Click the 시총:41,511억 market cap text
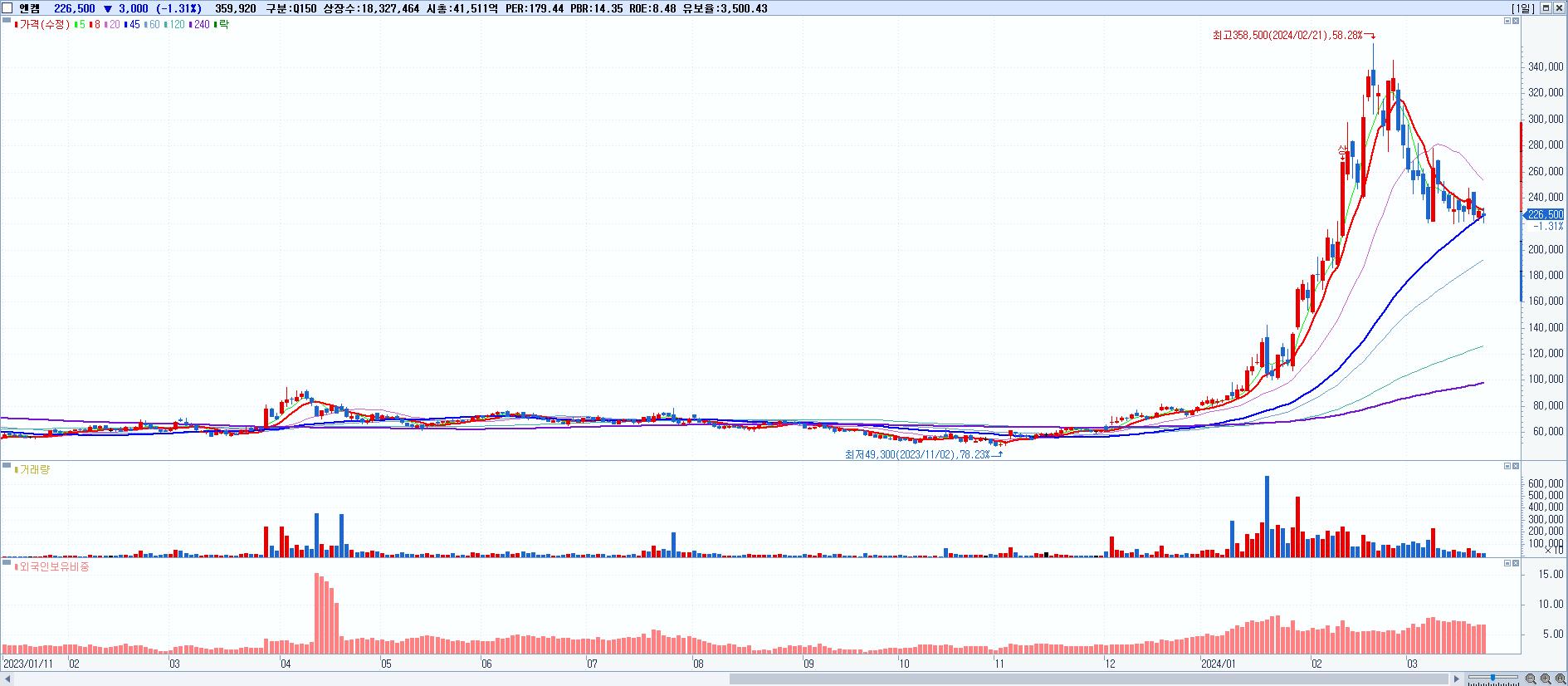The height and width of the screenshot is (686, 1568). 462,8
